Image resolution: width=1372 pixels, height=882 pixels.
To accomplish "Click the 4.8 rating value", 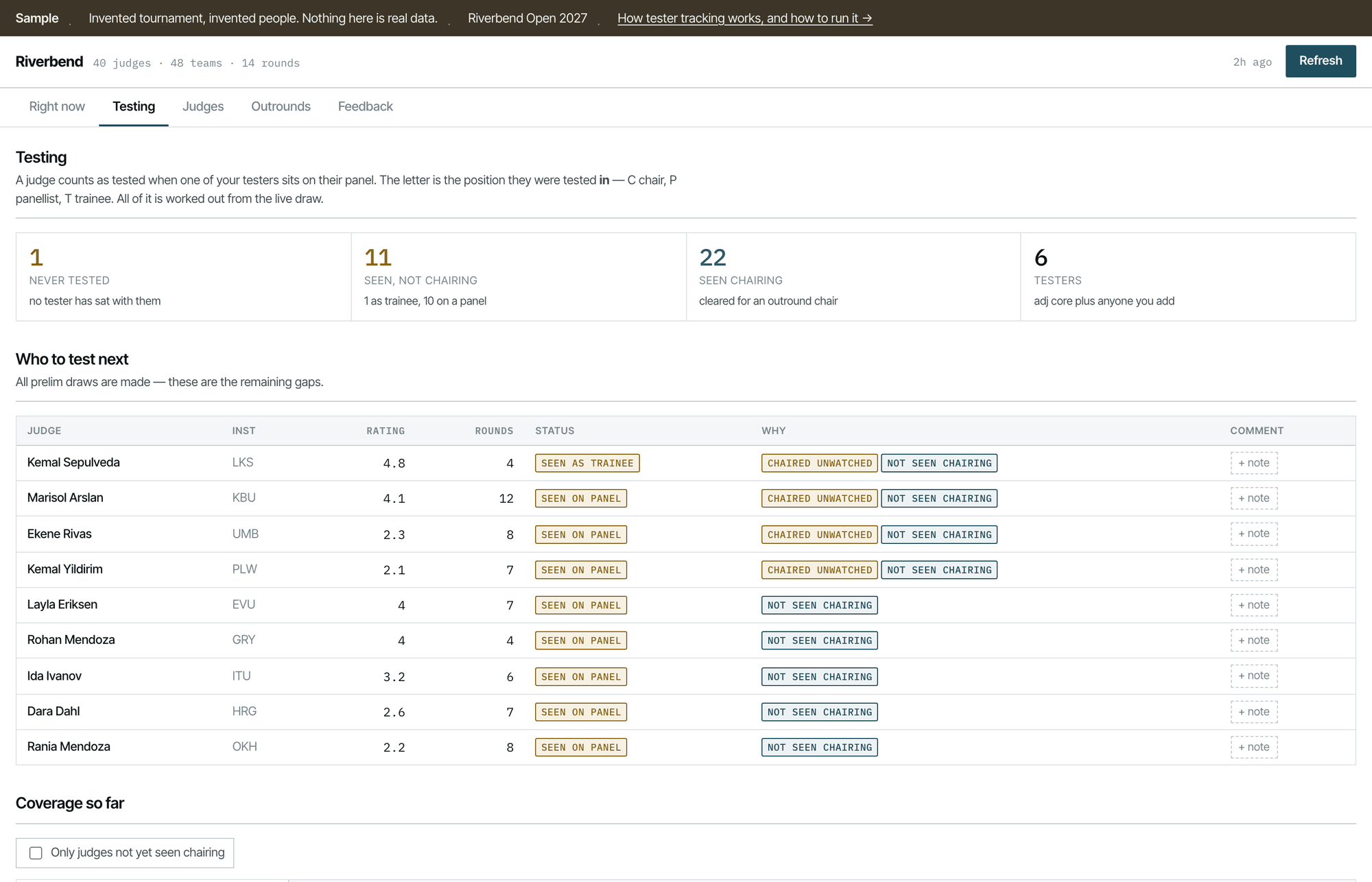I will click(394, 464).
